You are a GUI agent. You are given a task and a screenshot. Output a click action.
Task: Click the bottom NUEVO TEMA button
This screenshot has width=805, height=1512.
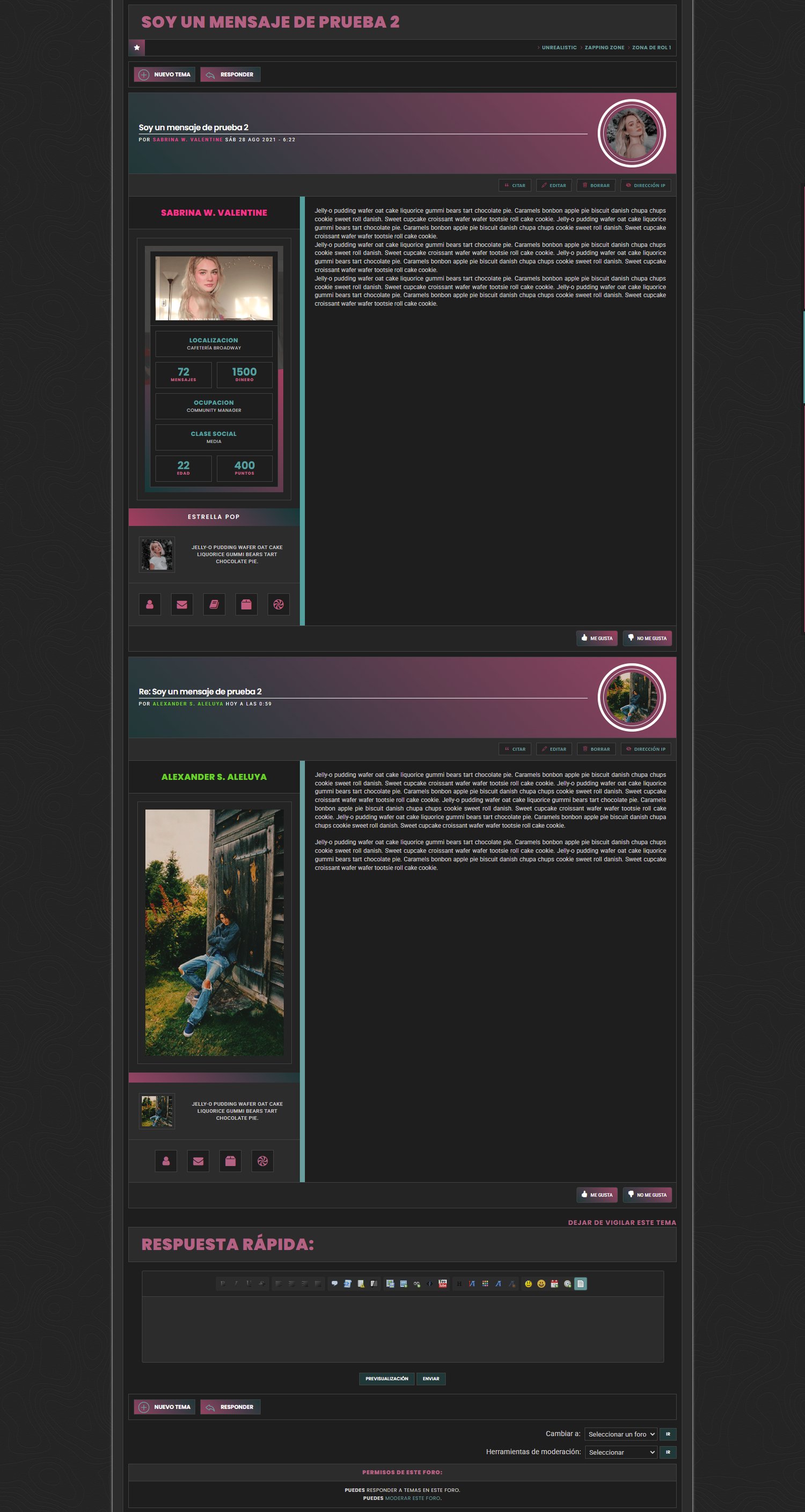[164, 1407]
